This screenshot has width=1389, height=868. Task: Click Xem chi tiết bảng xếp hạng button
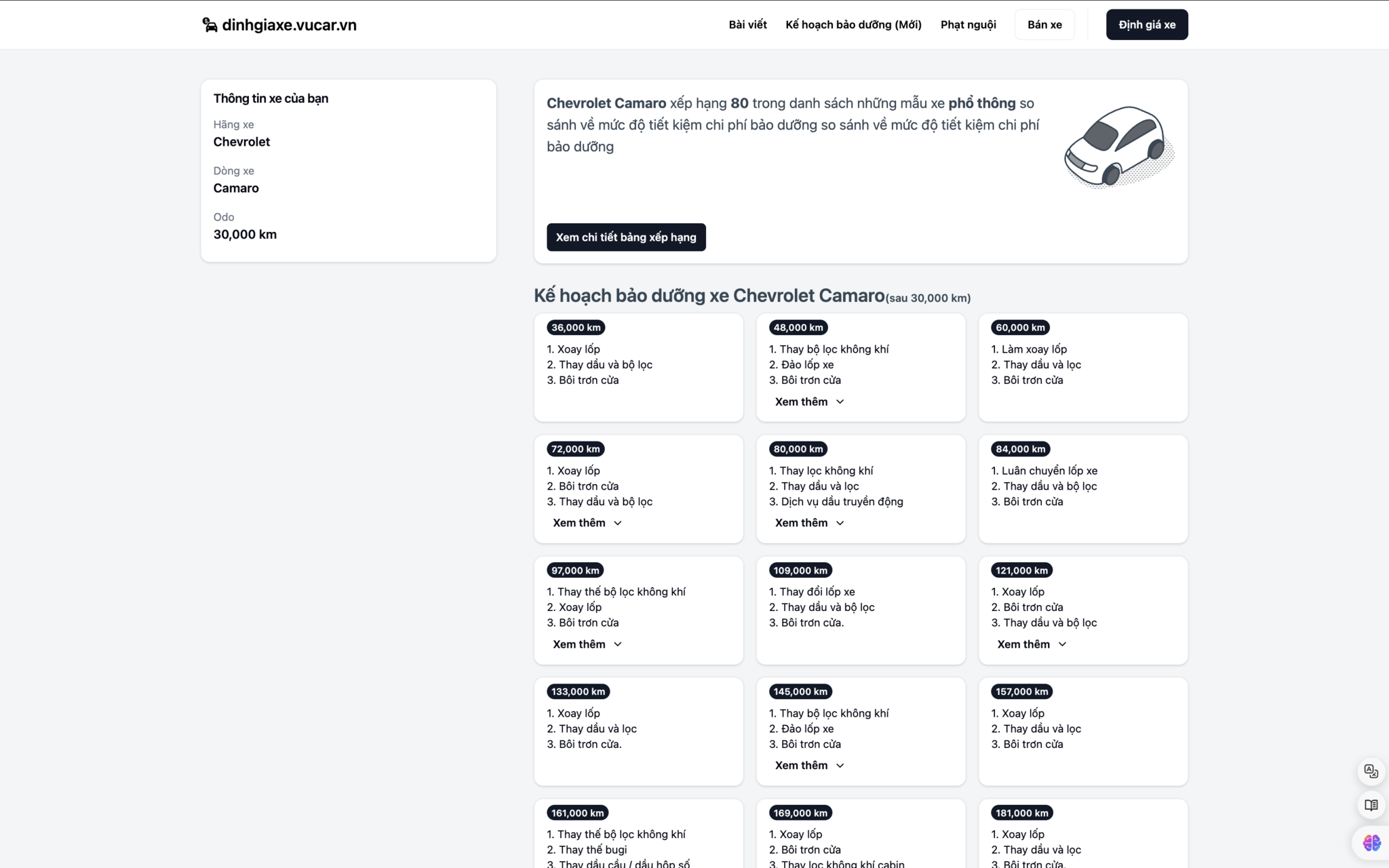[x=626, y=237]
